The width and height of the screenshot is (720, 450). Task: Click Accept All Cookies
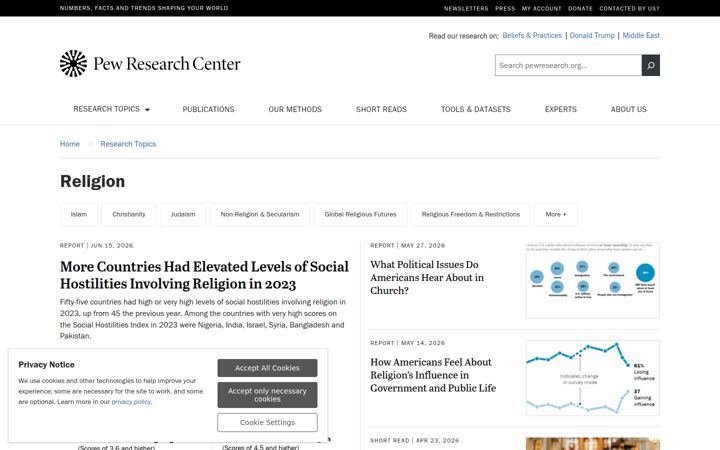[267, 368]
